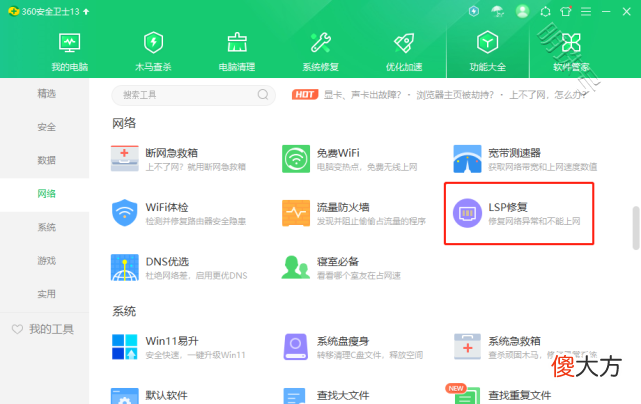Open hot link 上不了网,怎么办?
Screen dimensions: 641x404
pos(548,95)
